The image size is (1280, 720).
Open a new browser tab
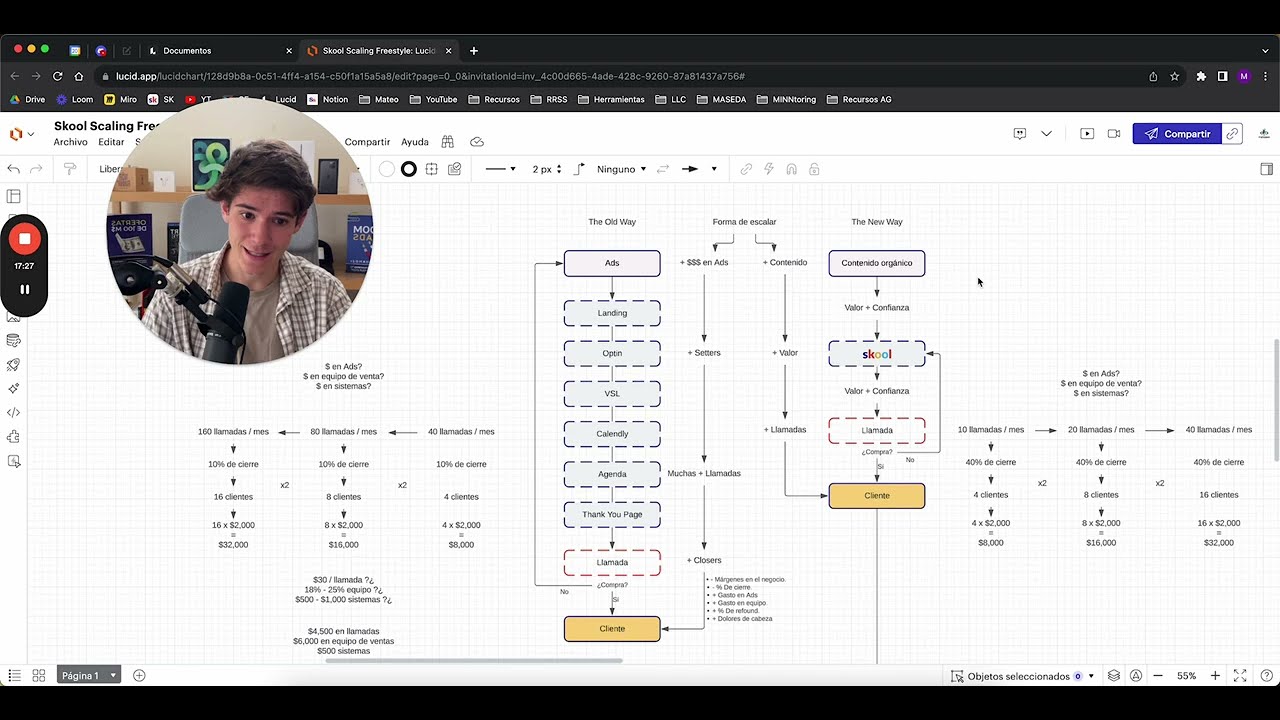pyautogui.click(x=474, y=50)
